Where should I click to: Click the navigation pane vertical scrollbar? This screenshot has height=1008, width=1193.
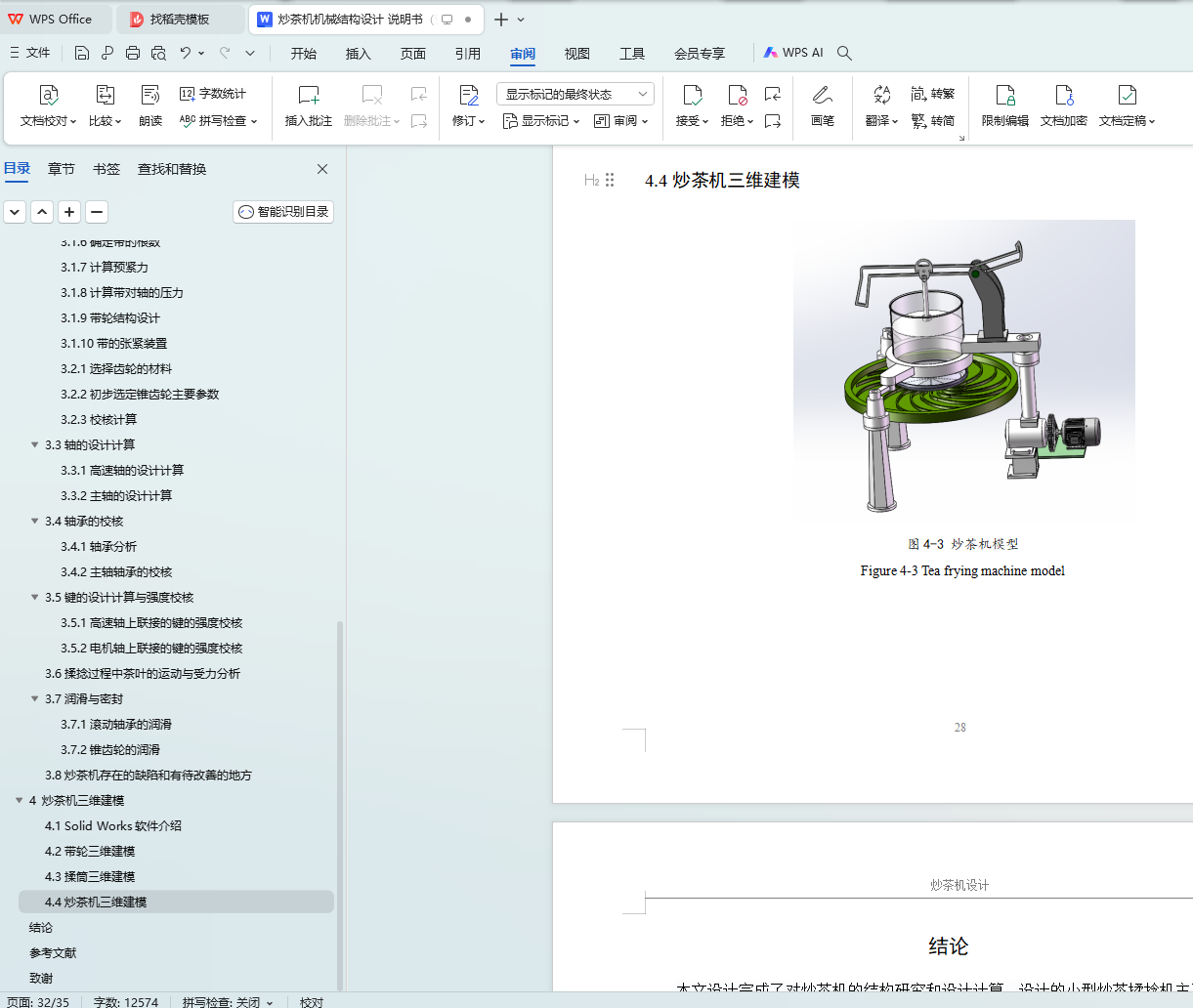tap(340, 806)
